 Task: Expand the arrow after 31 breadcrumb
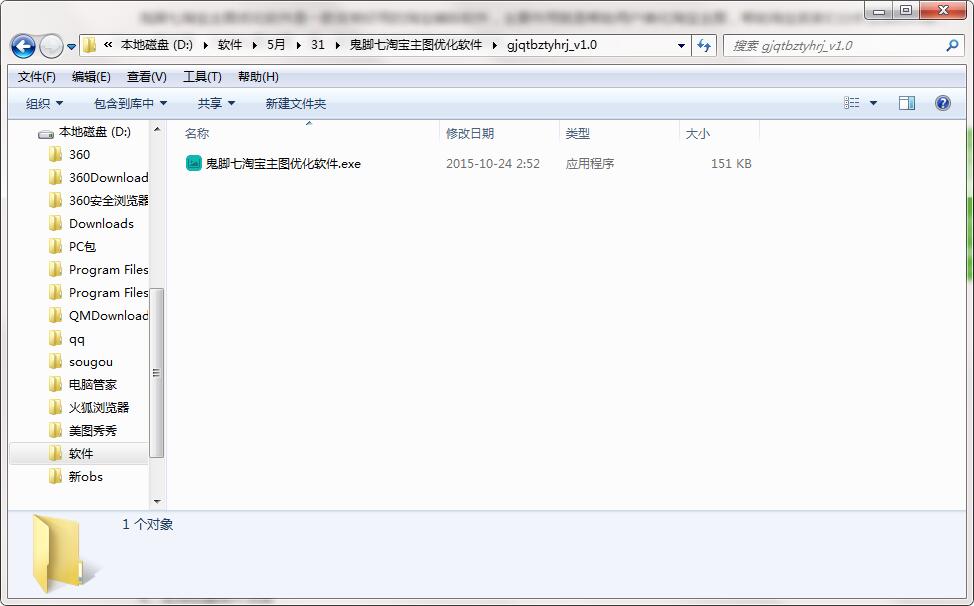click(337, 45)
